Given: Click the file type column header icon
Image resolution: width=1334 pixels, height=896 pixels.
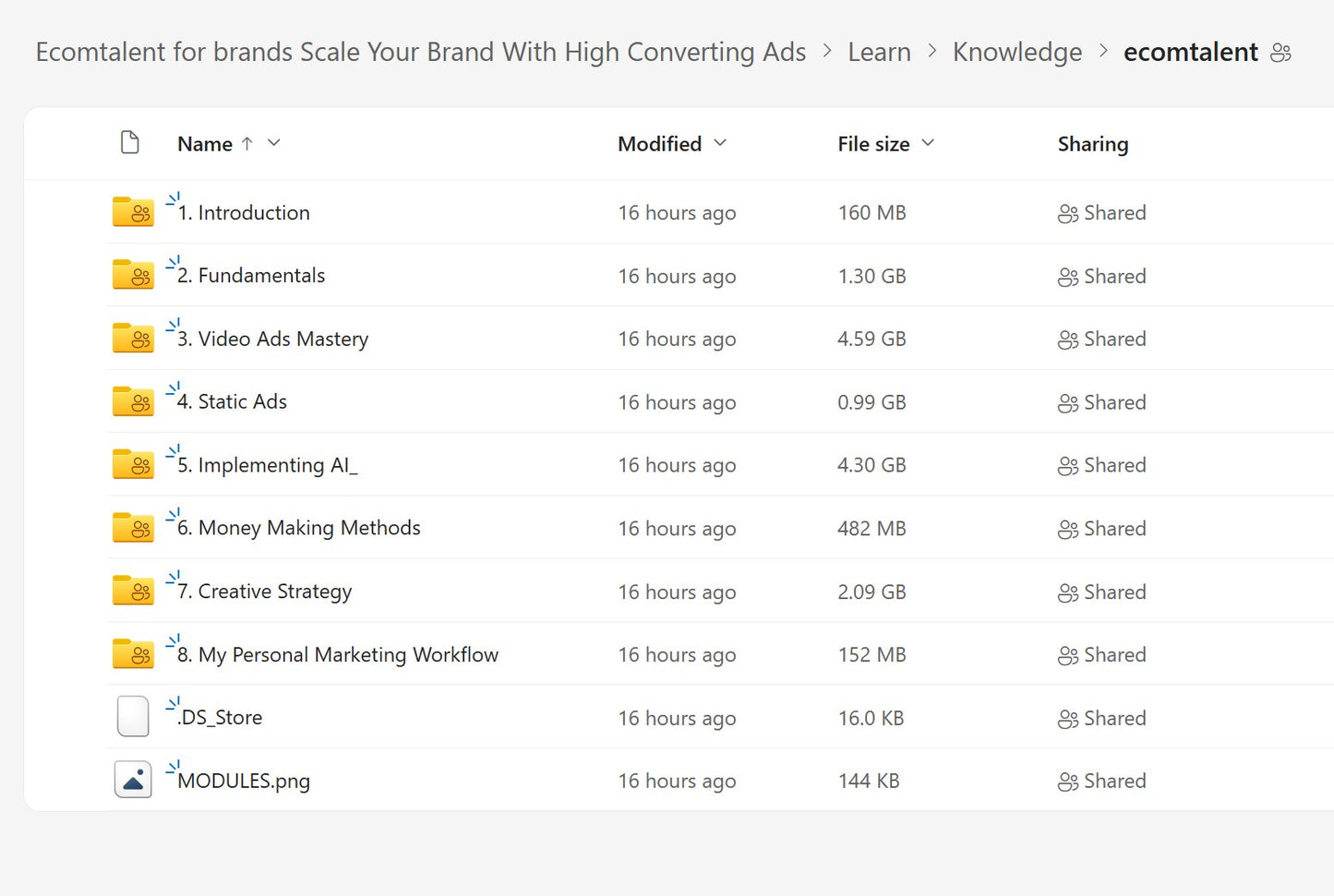Looking at the screenshot, I should click(x=130, y=143).
